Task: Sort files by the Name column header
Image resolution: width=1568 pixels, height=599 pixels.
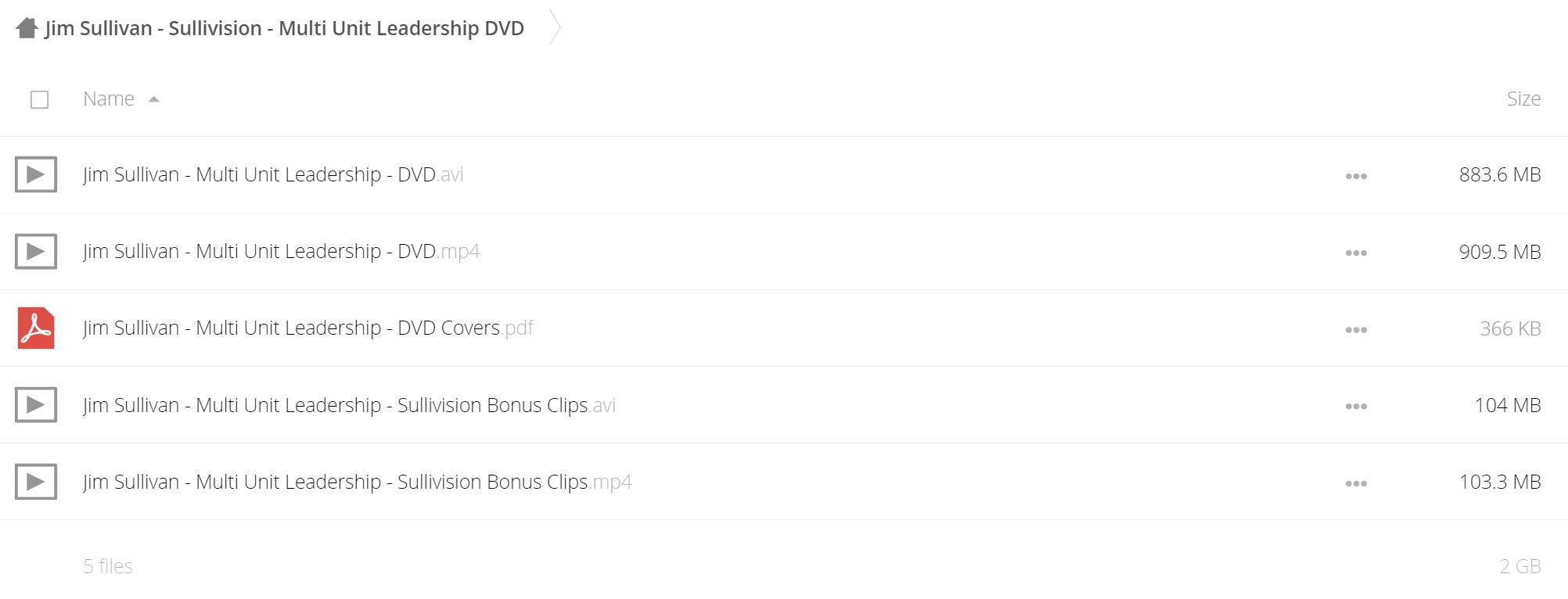Action: tap(109, 99)
